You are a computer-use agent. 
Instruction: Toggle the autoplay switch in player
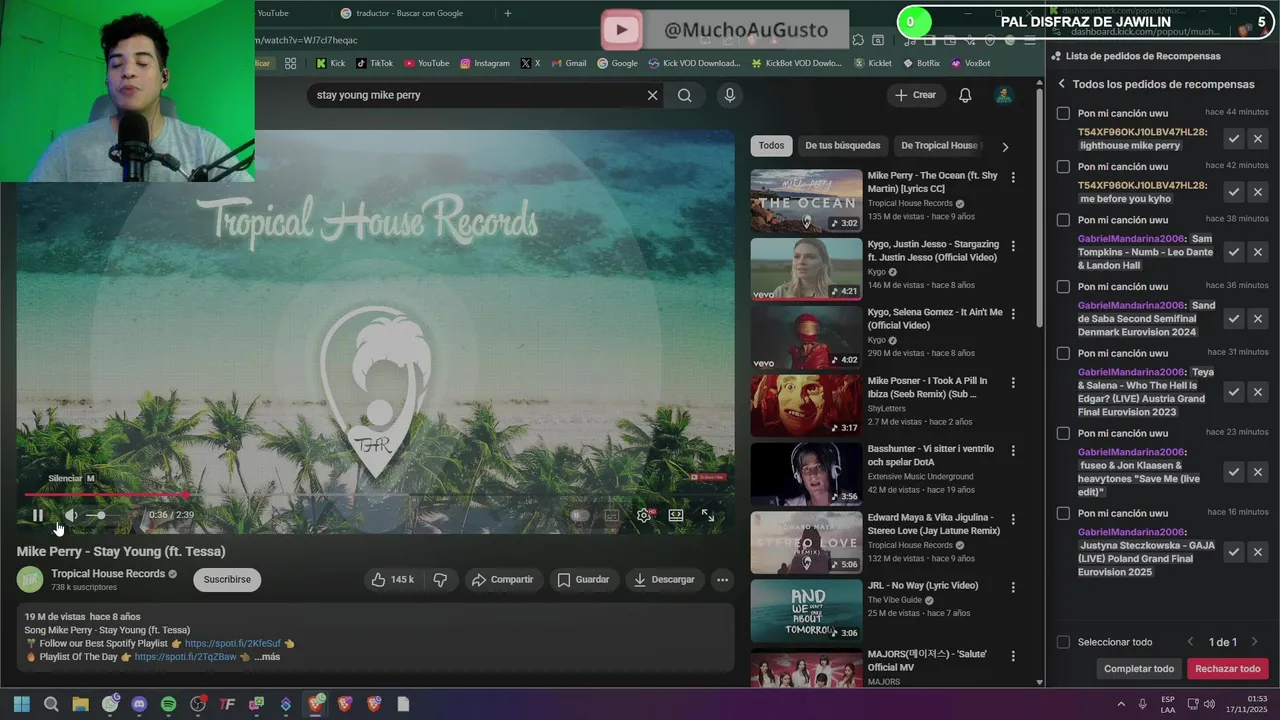click(x=578, y=515)
